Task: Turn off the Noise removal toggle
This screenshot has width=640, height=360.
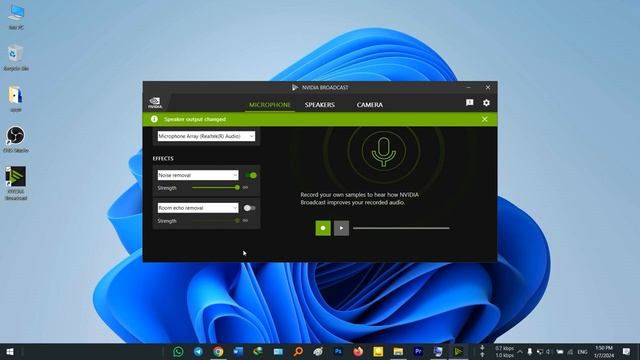Action: pyautogui.click(x=251, y=175)
